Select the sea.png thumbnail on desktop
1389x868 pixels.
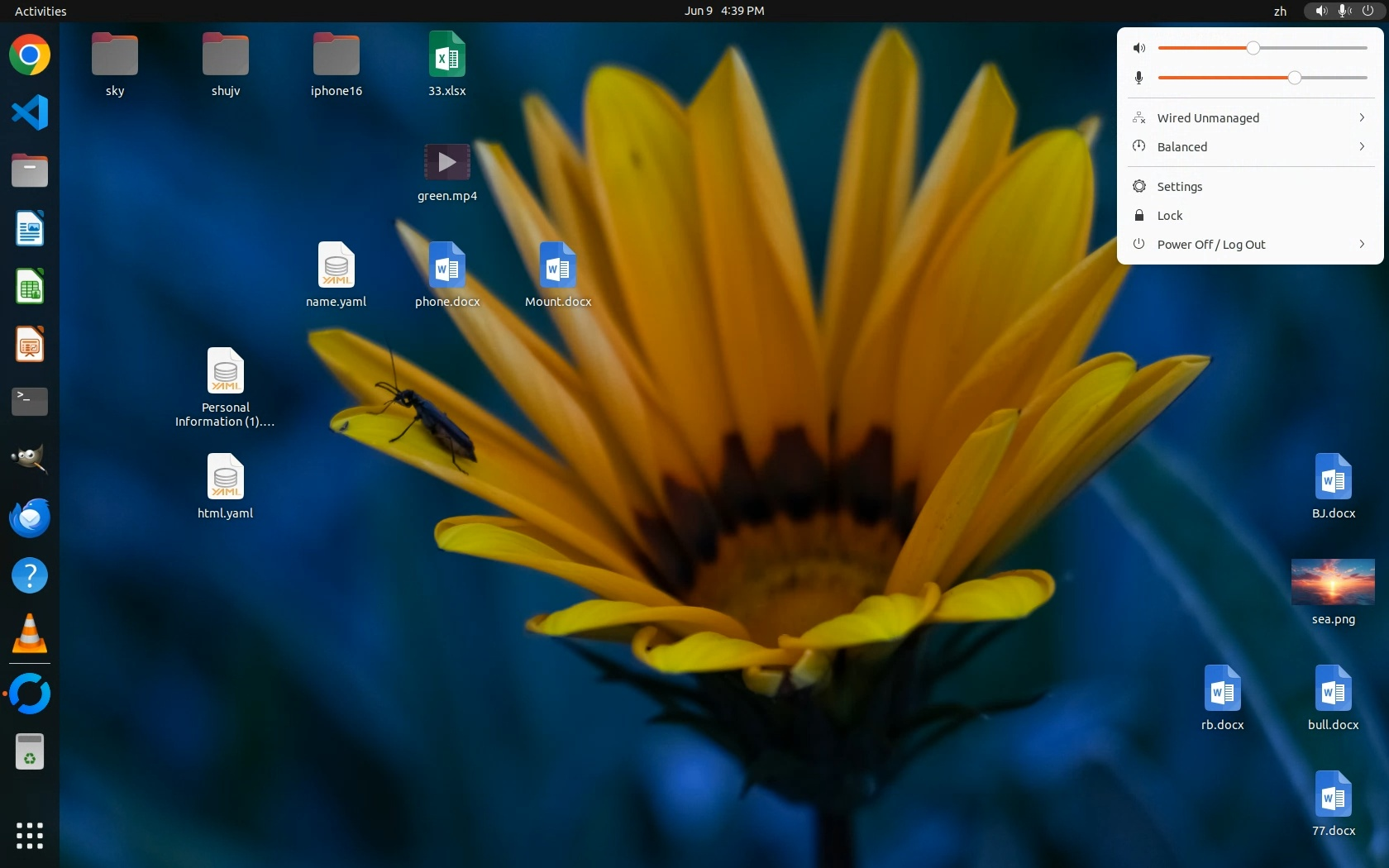pos(1333,582)
